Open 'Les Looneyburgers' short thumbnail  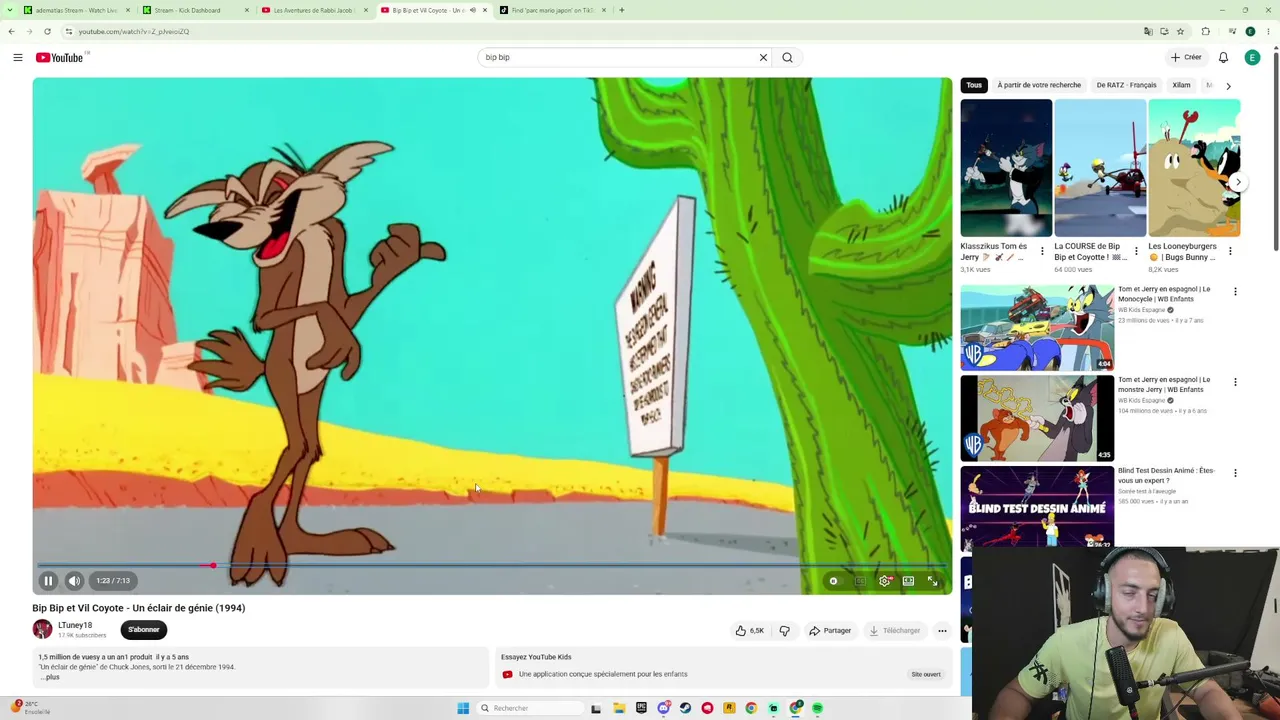tap(1194, 168)
